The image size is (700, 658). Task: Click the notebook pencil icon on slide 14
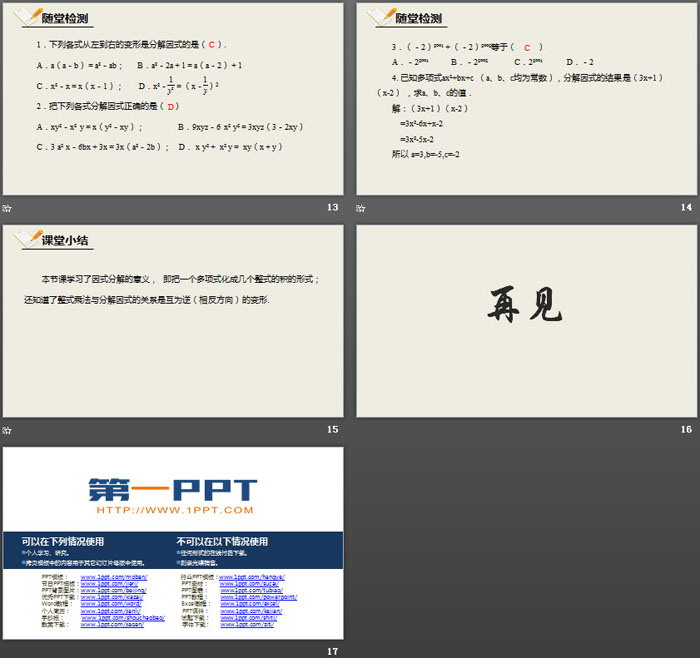click(378, 17)
